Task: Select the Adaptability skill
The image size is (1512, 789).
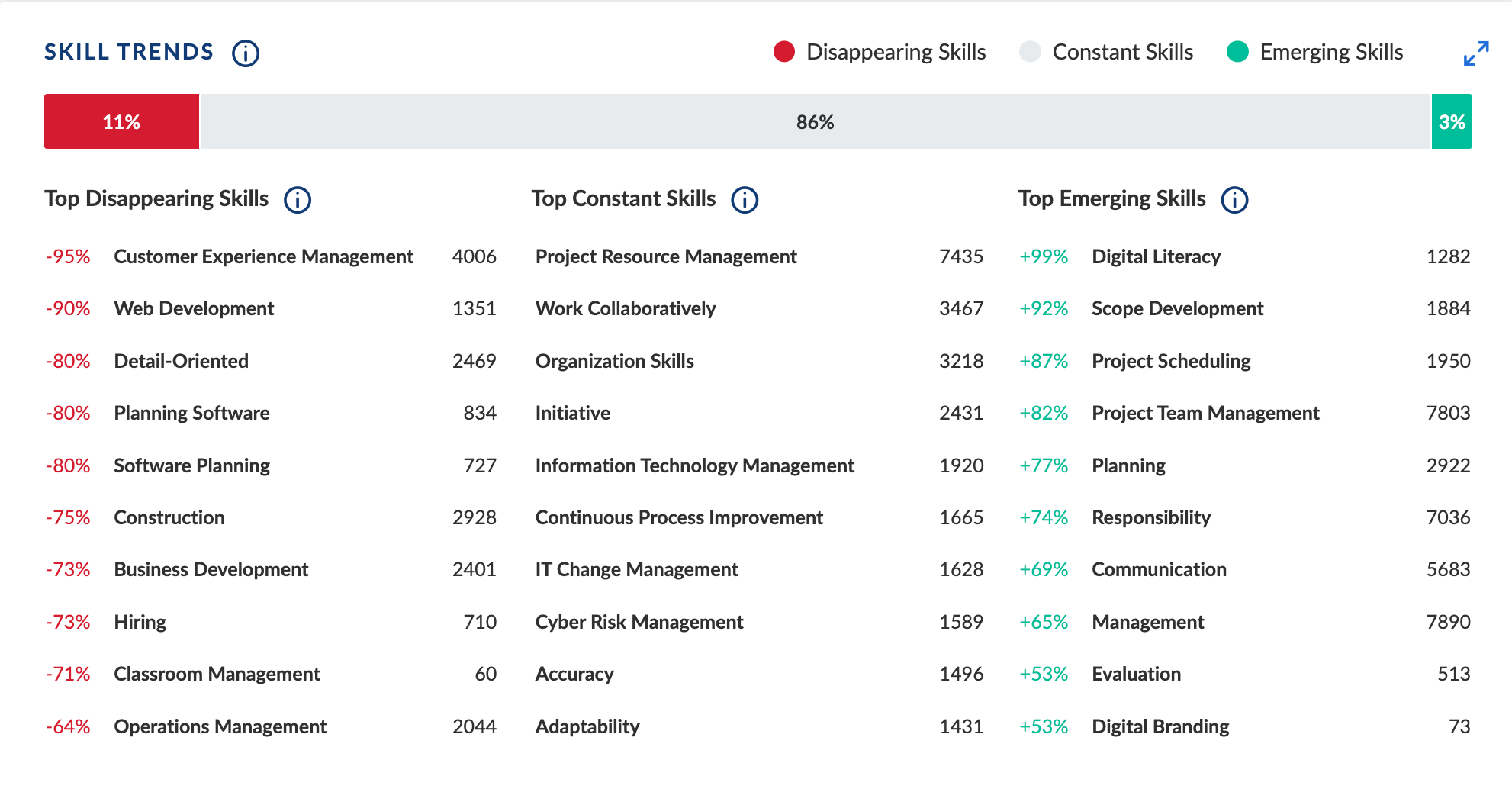Action: [x=587, y=726]
